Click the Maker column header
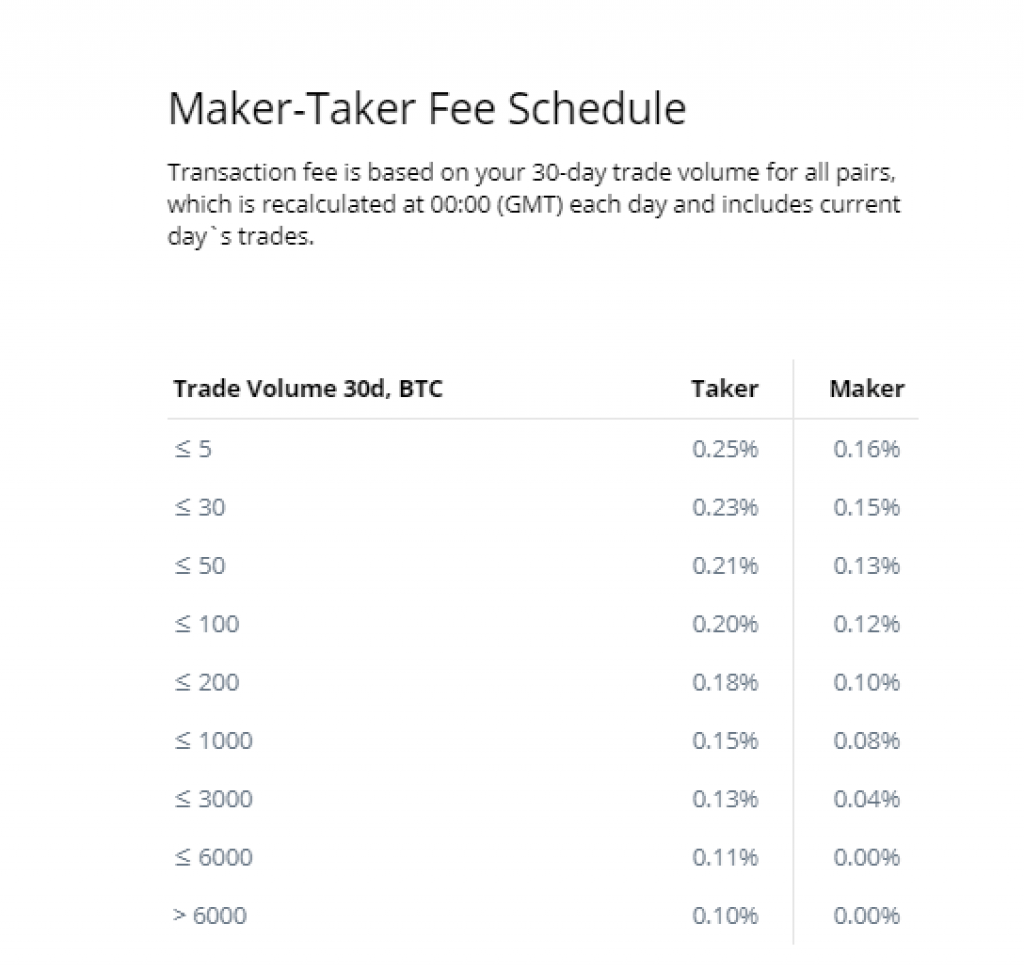This screenshot has height=971, width=1024. pyautogui.click(x=867, y=389)
